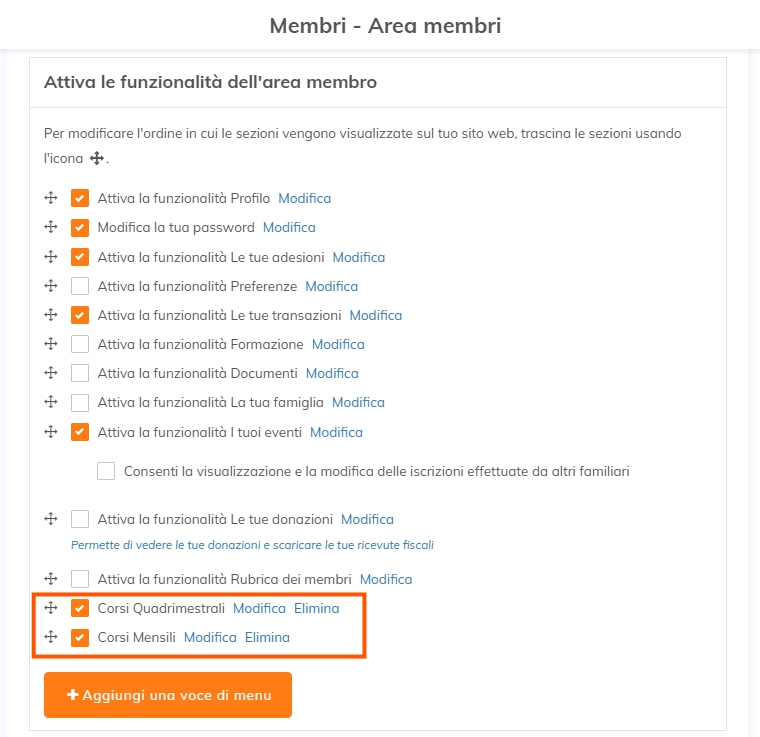The image size is (760, 737).
Task: Open Modifica link for Le tue transazioni
Action: coord(375,315)
